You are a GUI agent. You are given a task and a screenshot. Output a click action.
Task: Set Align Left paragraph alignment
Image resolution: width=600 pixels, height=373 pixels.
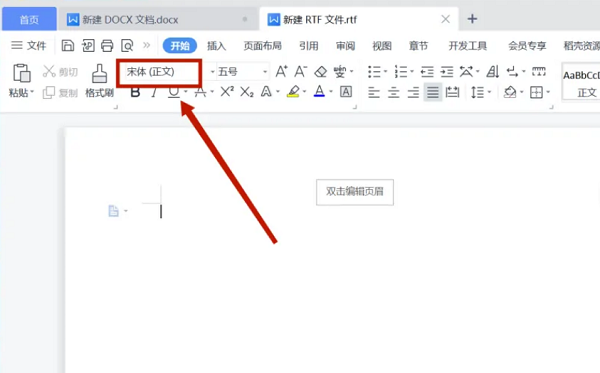[374, 92]
